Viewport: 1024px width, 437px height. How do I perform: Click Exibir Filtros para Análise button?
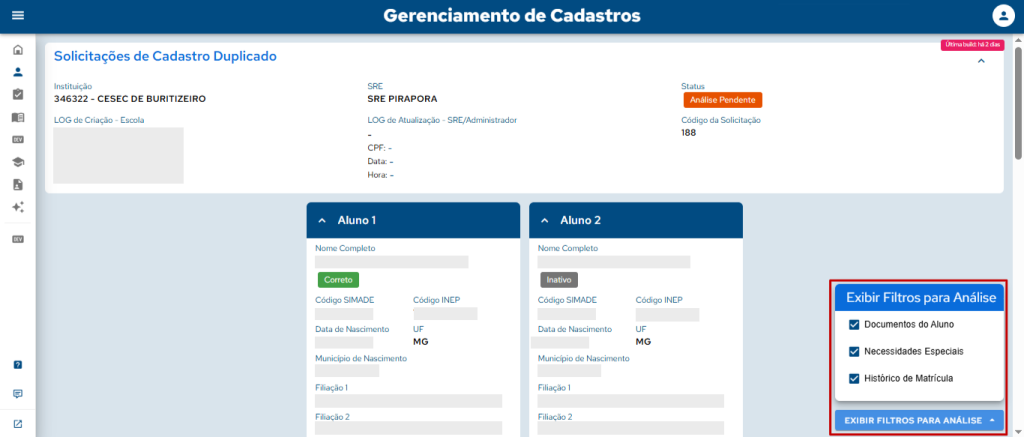coord(919,420)
